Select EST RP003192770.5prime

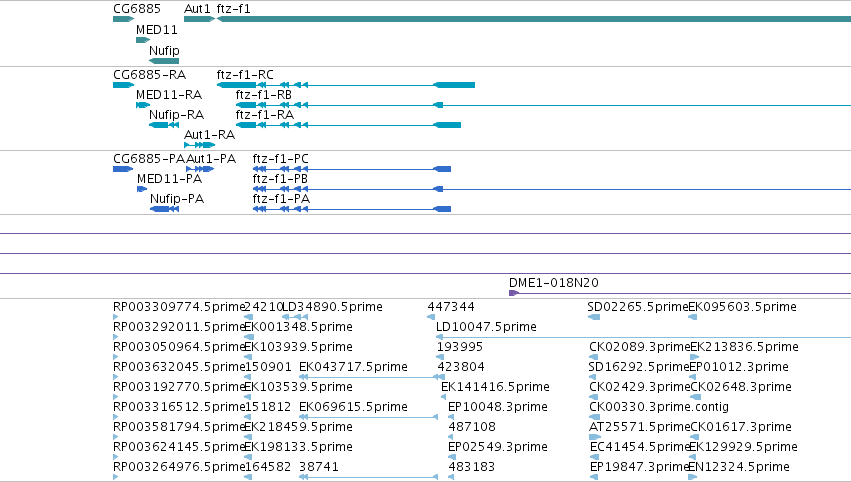tap(179, 387)
